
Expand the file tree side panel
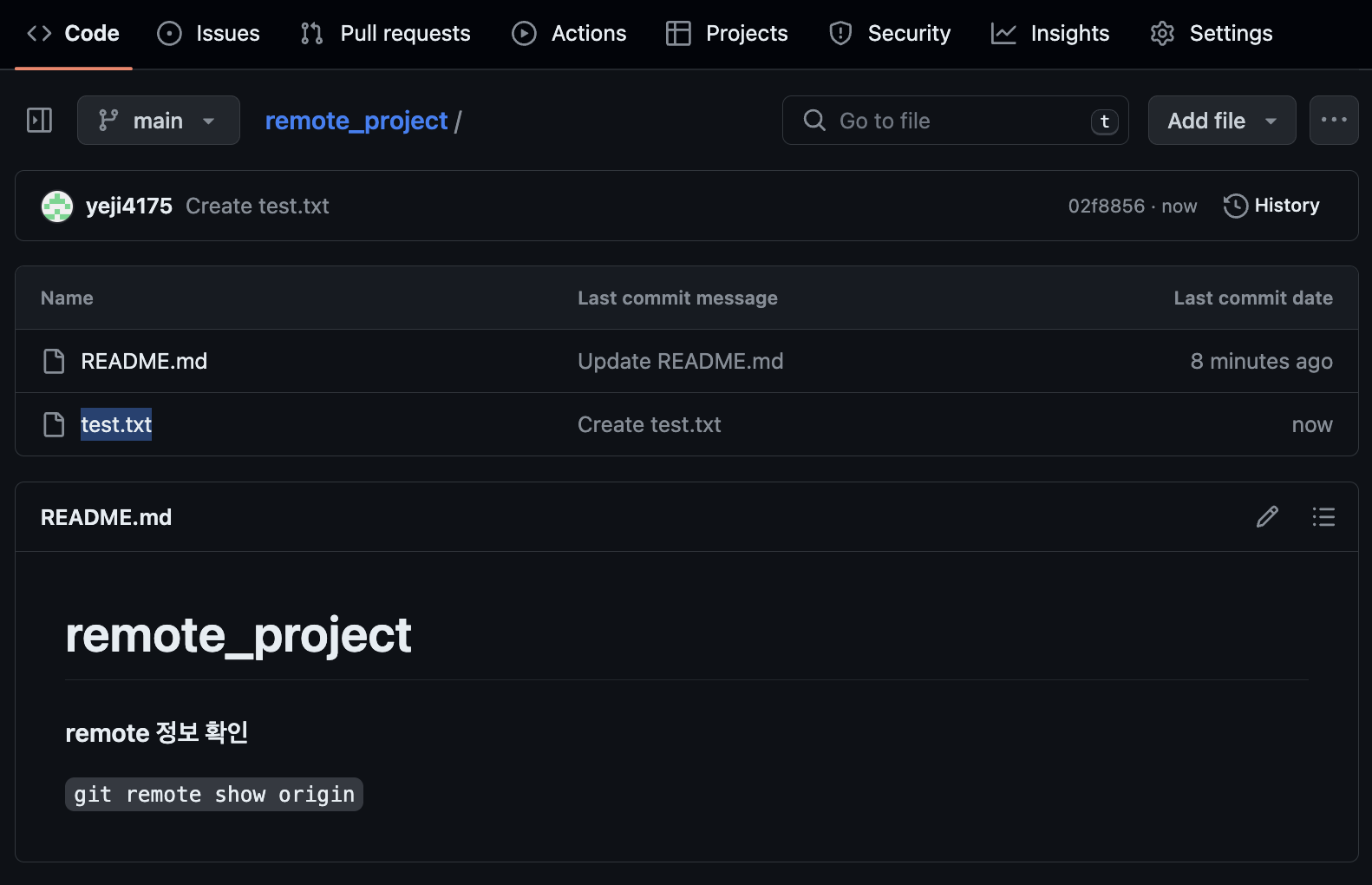40,120
